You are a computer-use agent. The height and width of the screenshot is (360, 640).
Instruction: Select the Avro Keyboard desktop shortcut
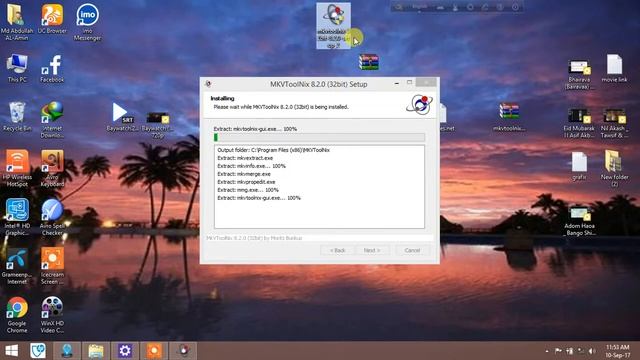pyautogui.click(x=52, y=169)
